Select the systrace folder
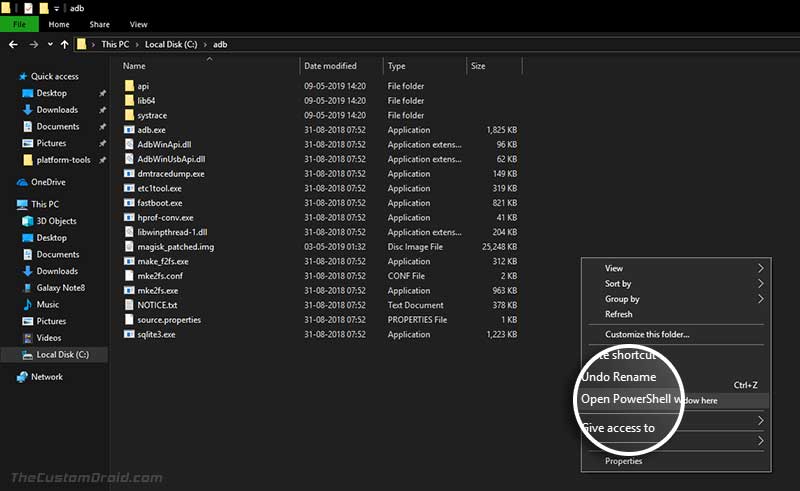This screenshot has height=491, width=800. [x=152, y=115]
